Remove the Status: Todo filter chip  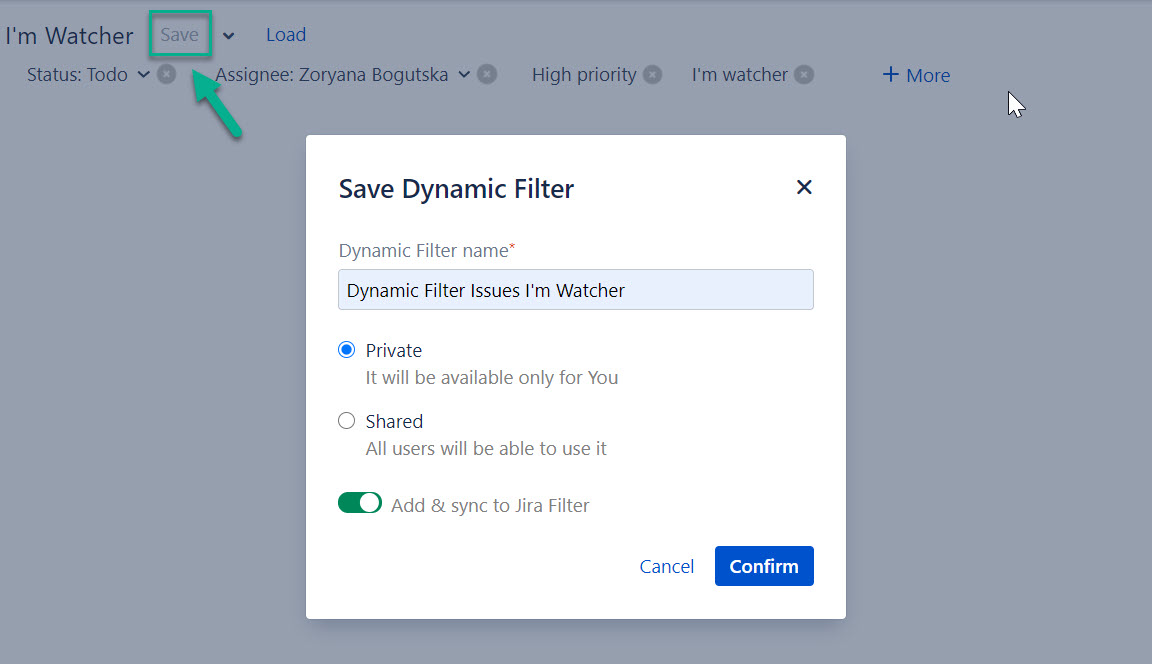167,74
